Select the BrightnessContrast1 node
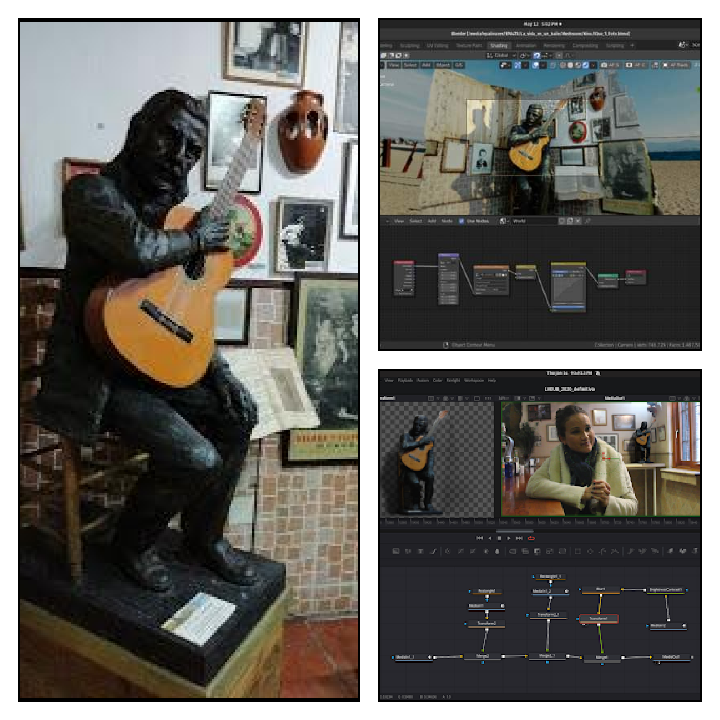Image resolution: width=720 pixels, height=720 pixels. pos(666,590)
